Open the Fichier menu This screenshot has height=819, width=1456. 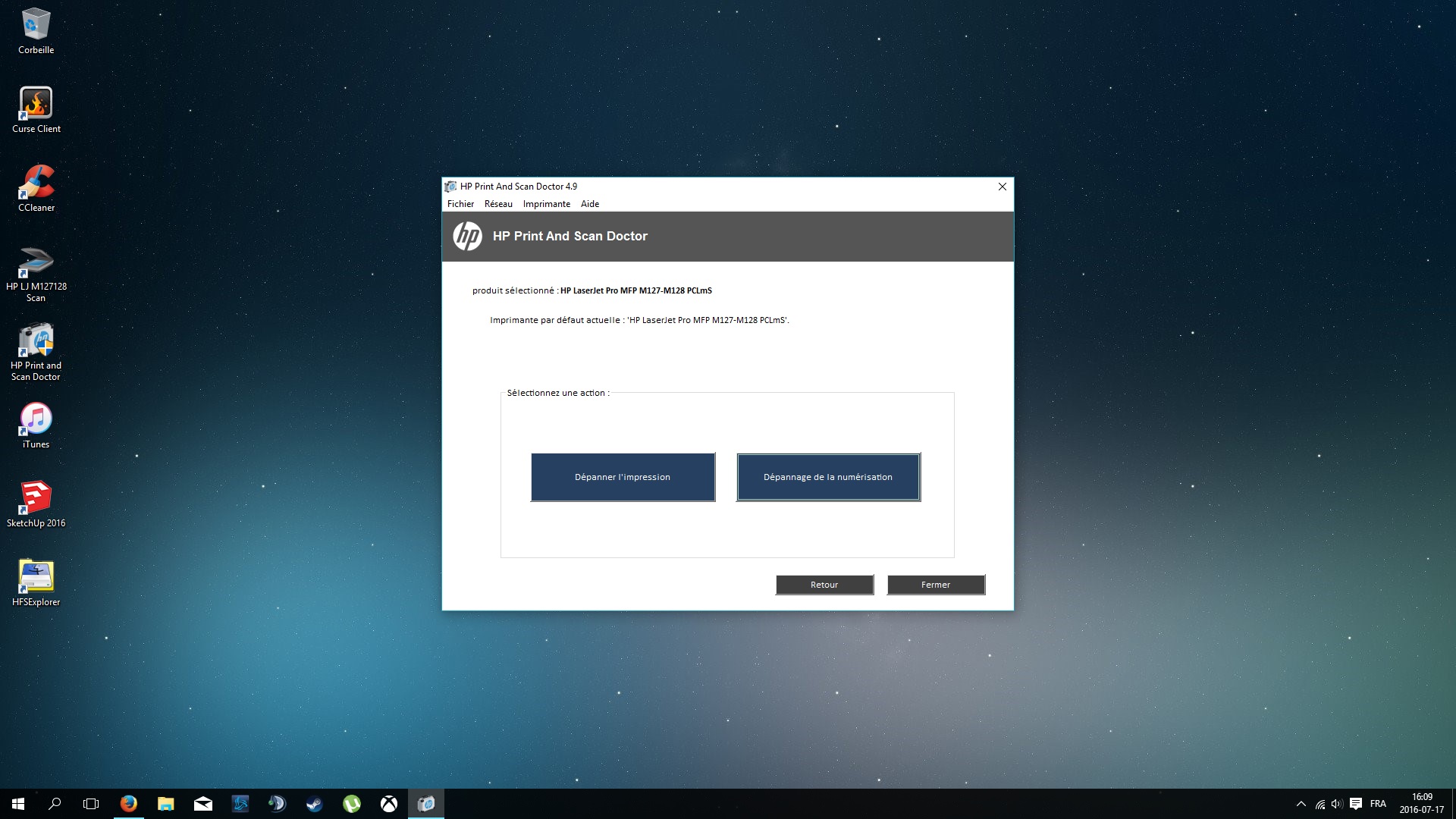(x=460, y=204)
